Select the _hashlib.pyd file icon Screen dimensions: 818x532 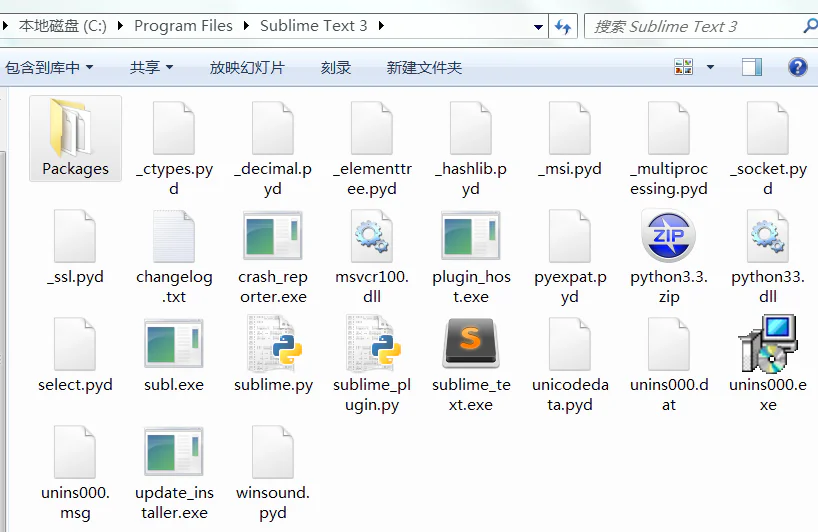471,128
